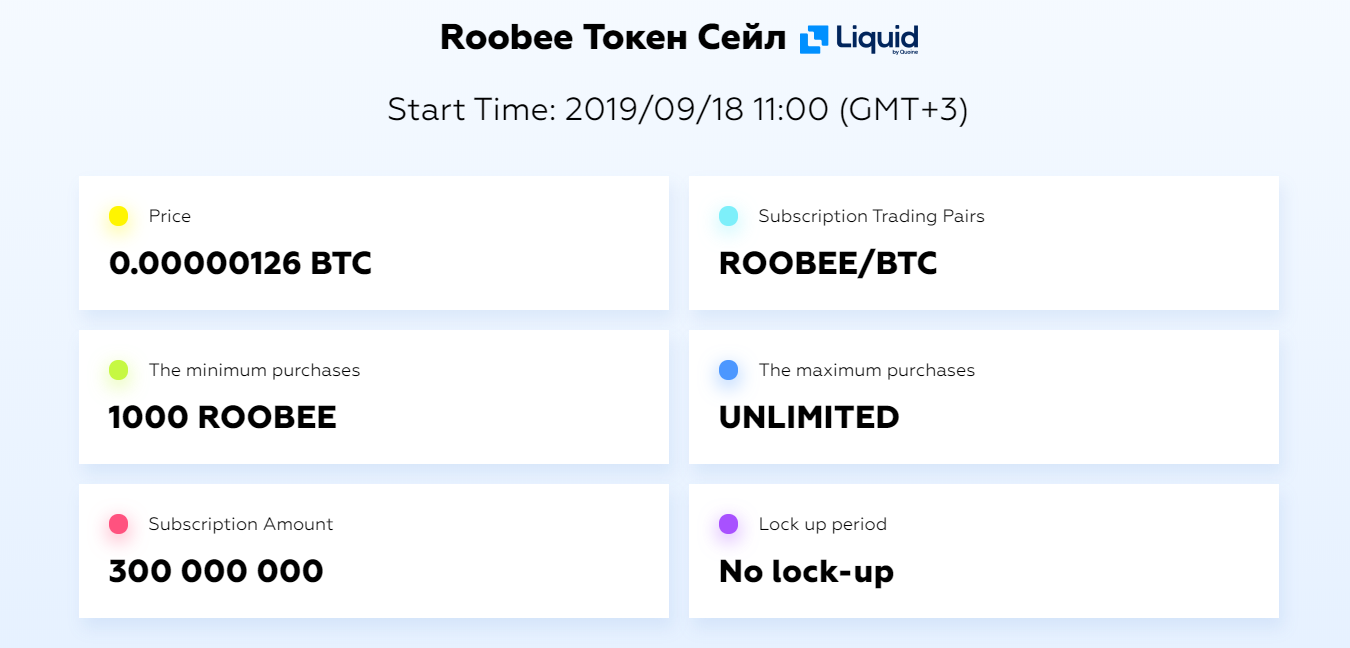Click the No lock-up value text
The height and width of the screenshot is (648, 1350).
806,572
